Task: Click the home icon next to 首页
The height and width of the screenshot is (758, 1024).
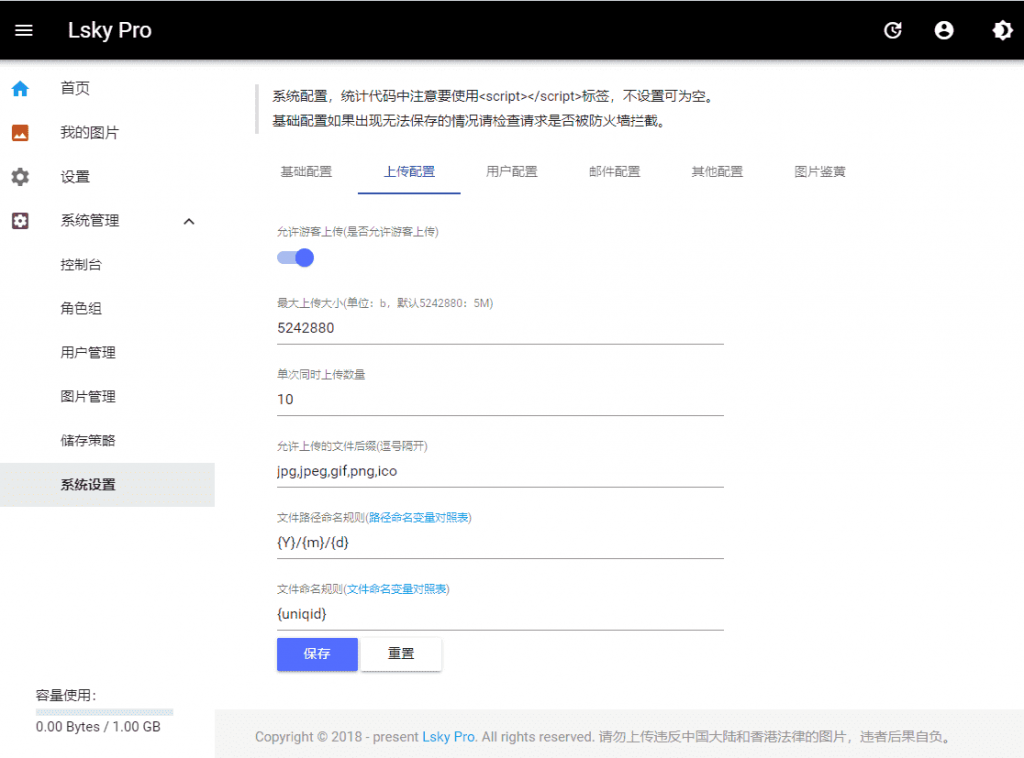Action: 20,88
